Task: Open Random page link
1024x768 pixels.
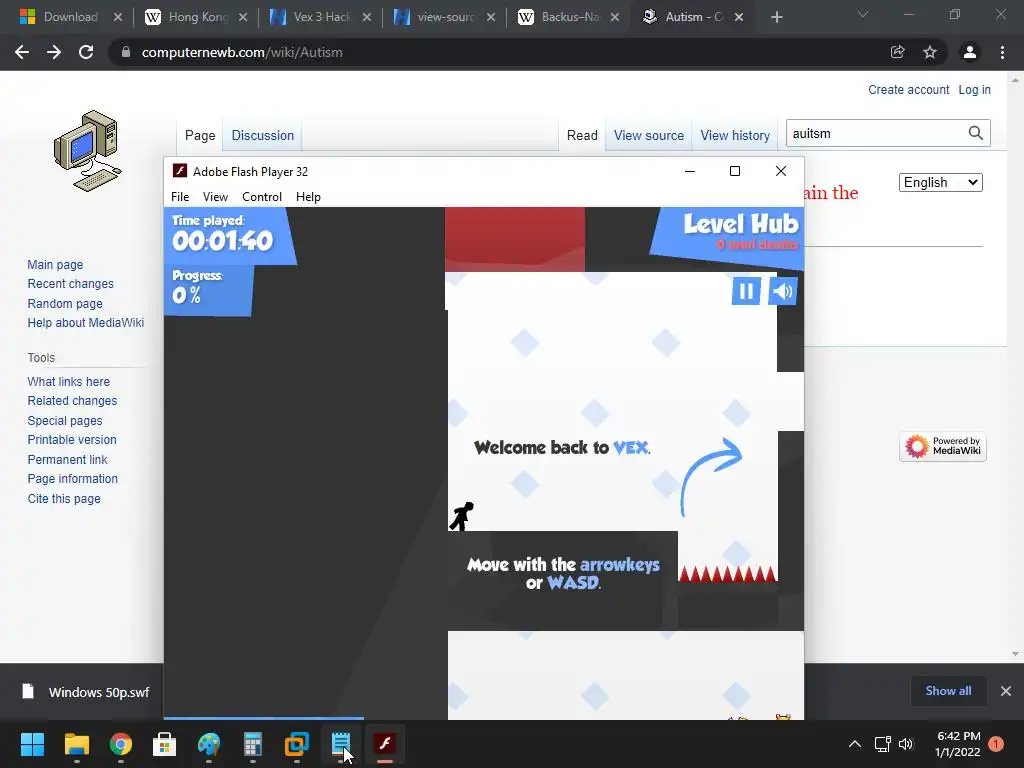Action: click(x=65, y=303)
